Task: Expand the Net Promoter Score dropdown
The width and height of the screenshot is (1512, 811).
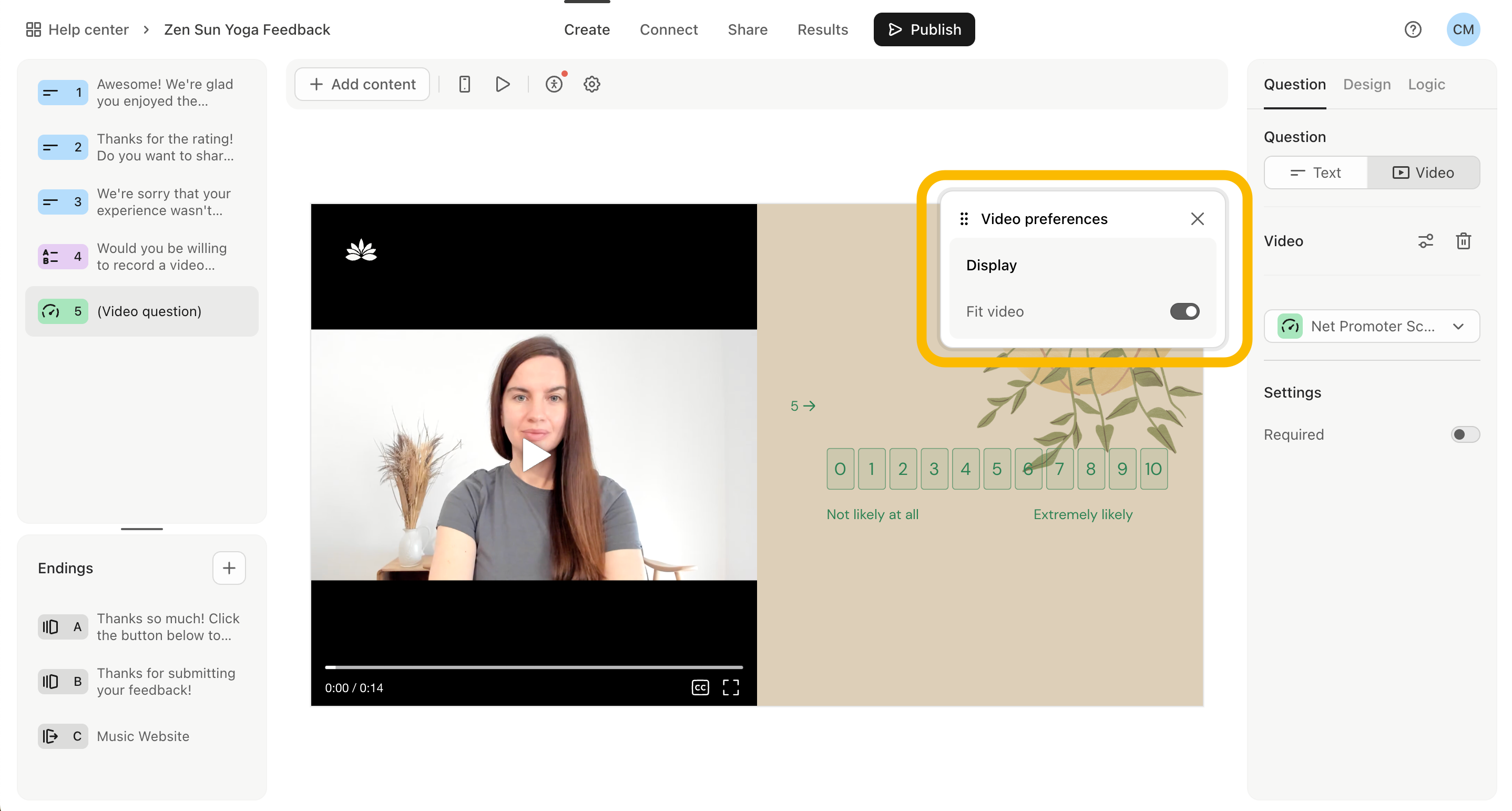Action: pos(1372,326)
